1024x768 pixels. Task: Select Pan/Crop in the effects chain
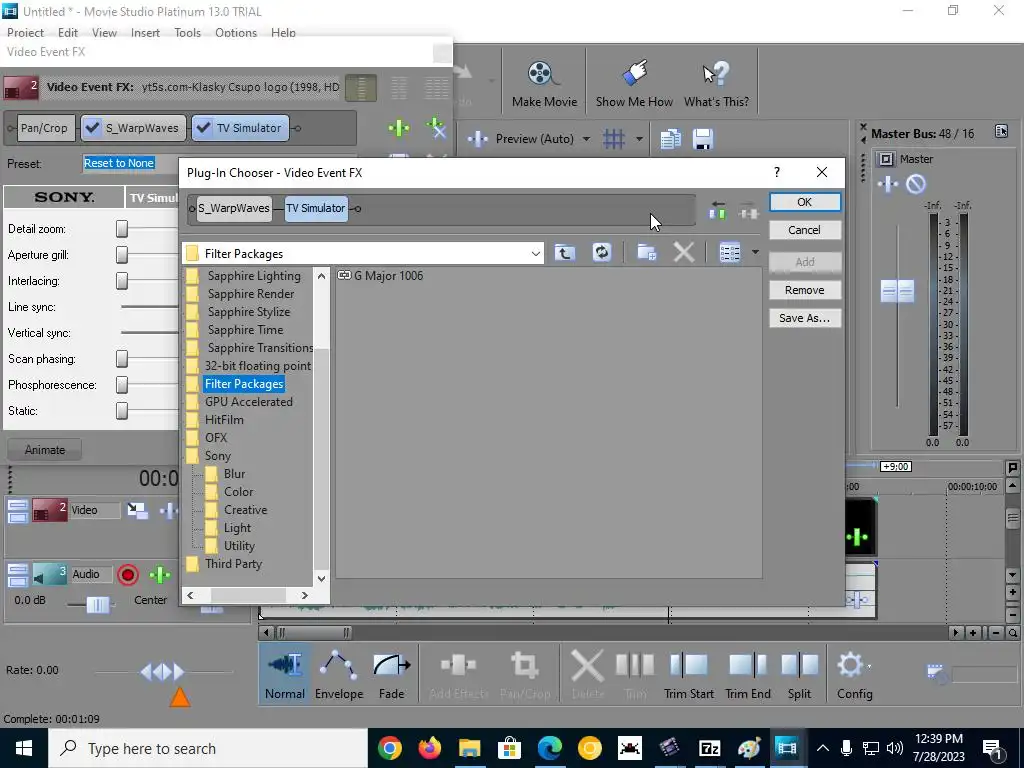pyautogui.click(x=44, y=128)
